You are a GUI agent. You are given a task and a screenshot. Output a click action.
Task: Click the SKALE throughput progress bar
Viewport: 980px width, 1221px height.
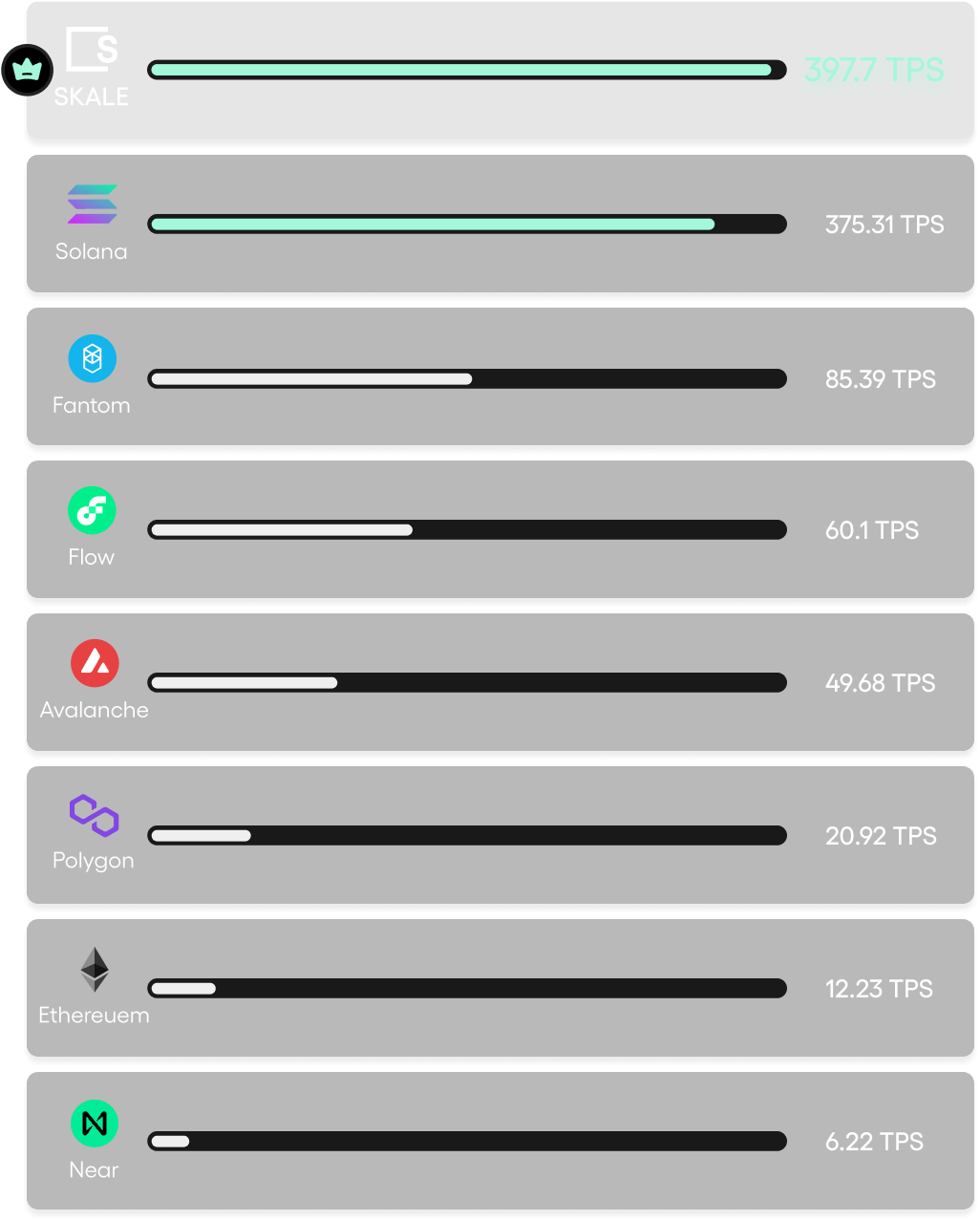coord(467,70)
